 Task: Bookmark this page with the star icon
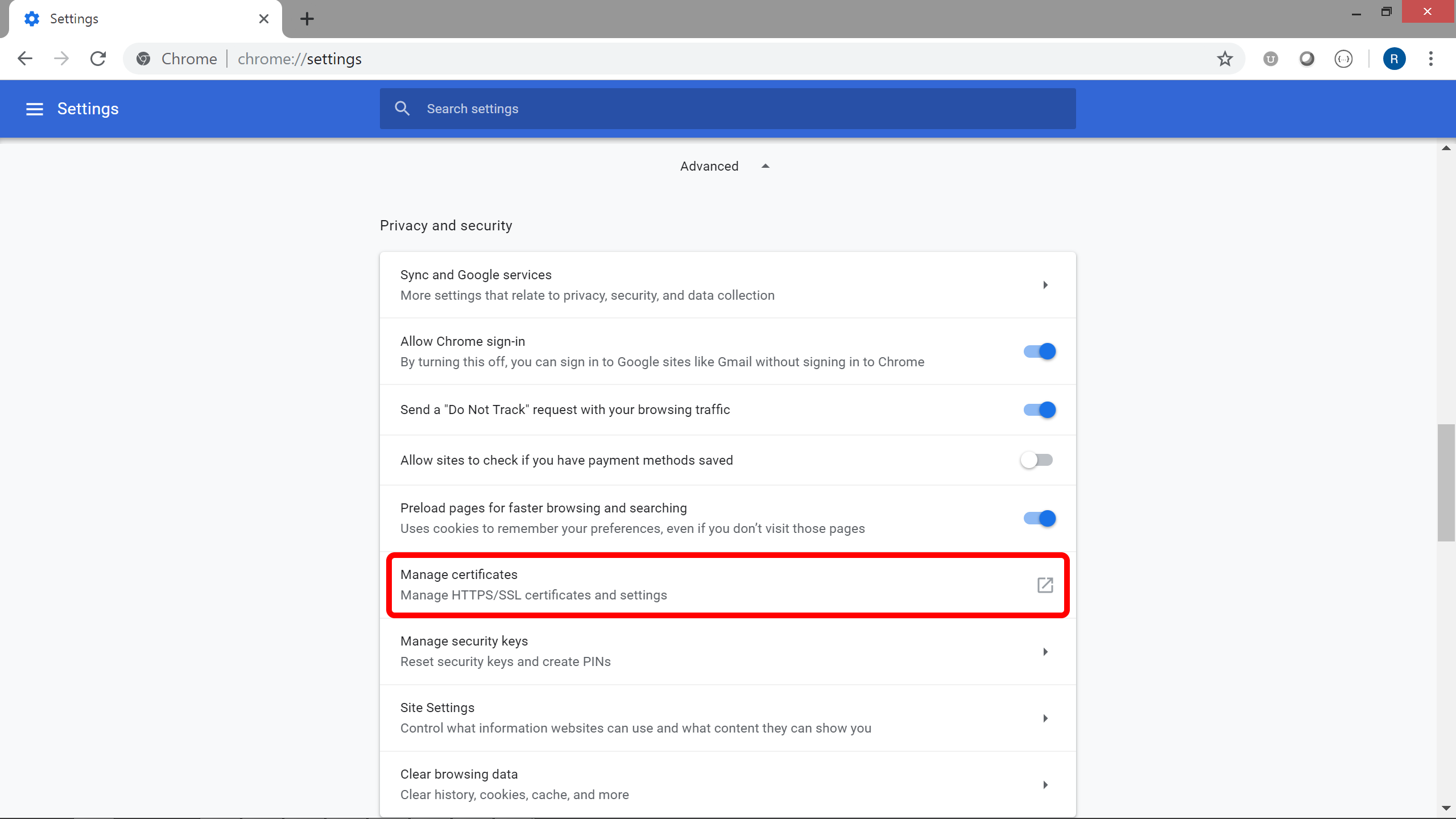[1225, 59]
